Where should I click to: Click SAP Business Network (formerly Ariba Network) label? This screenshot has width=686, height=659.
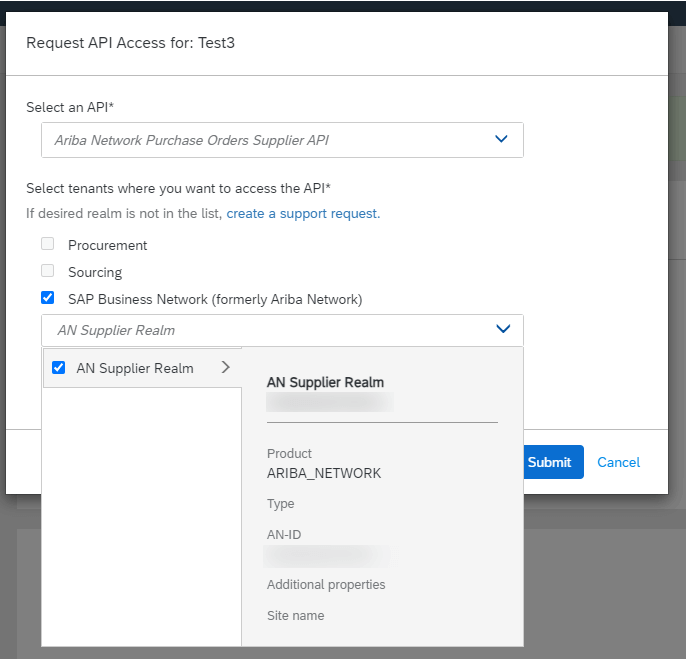(215, 299)
